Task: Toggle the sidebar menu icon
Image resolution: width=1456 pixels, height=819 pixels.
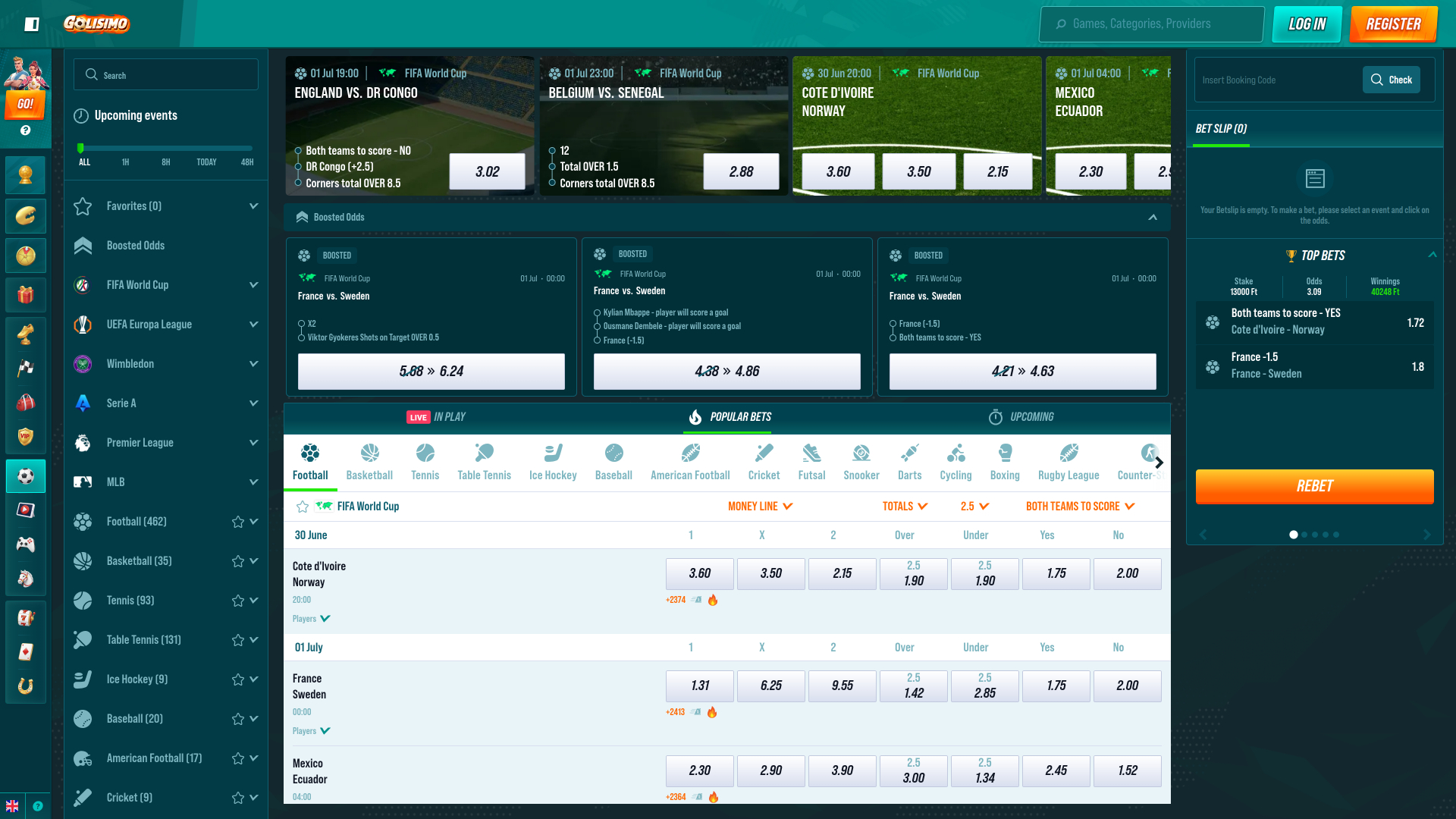Action: point(32,24)
